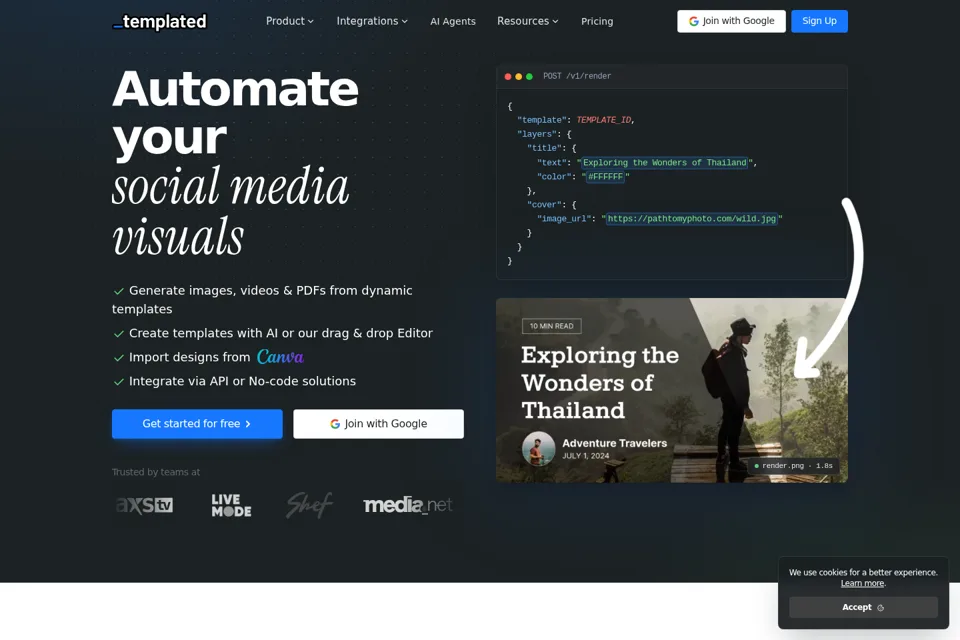Click the yellow dot in code window

tap(519, 77)
